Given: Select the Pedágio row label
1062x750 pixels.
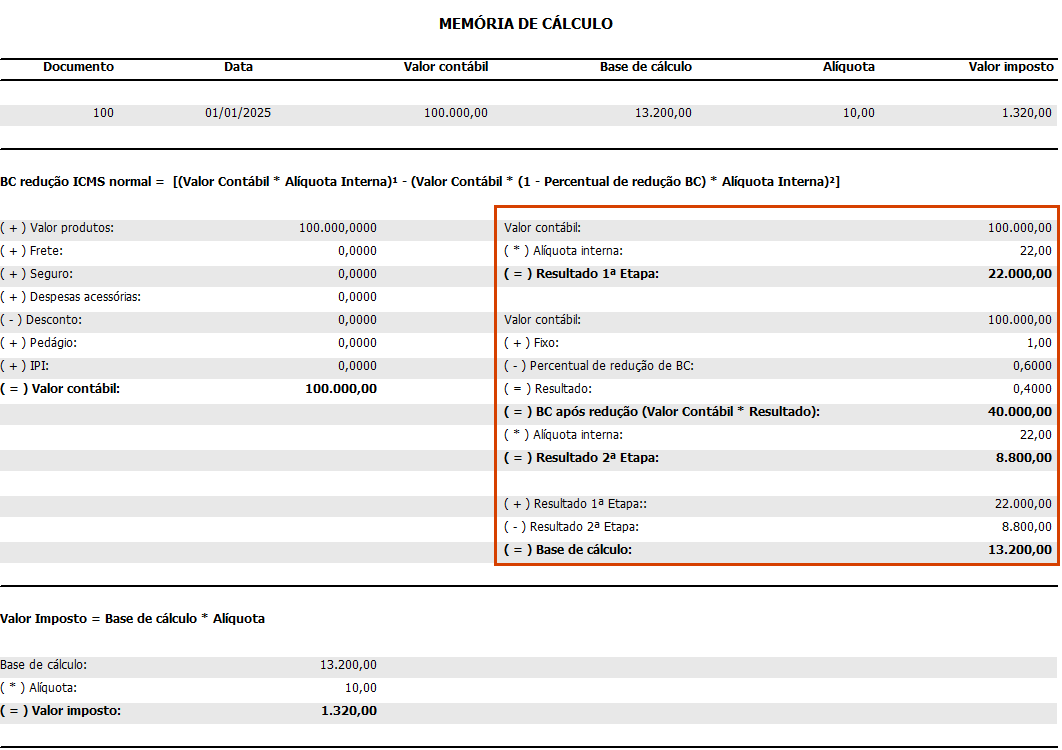Looking at the screenshot, I should (x=39, y=343).
